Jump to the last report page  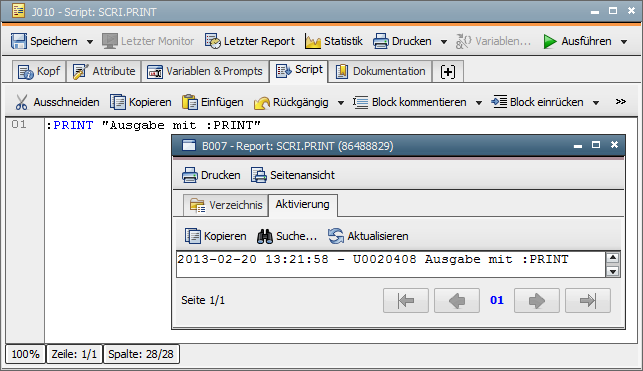point(588,300)
